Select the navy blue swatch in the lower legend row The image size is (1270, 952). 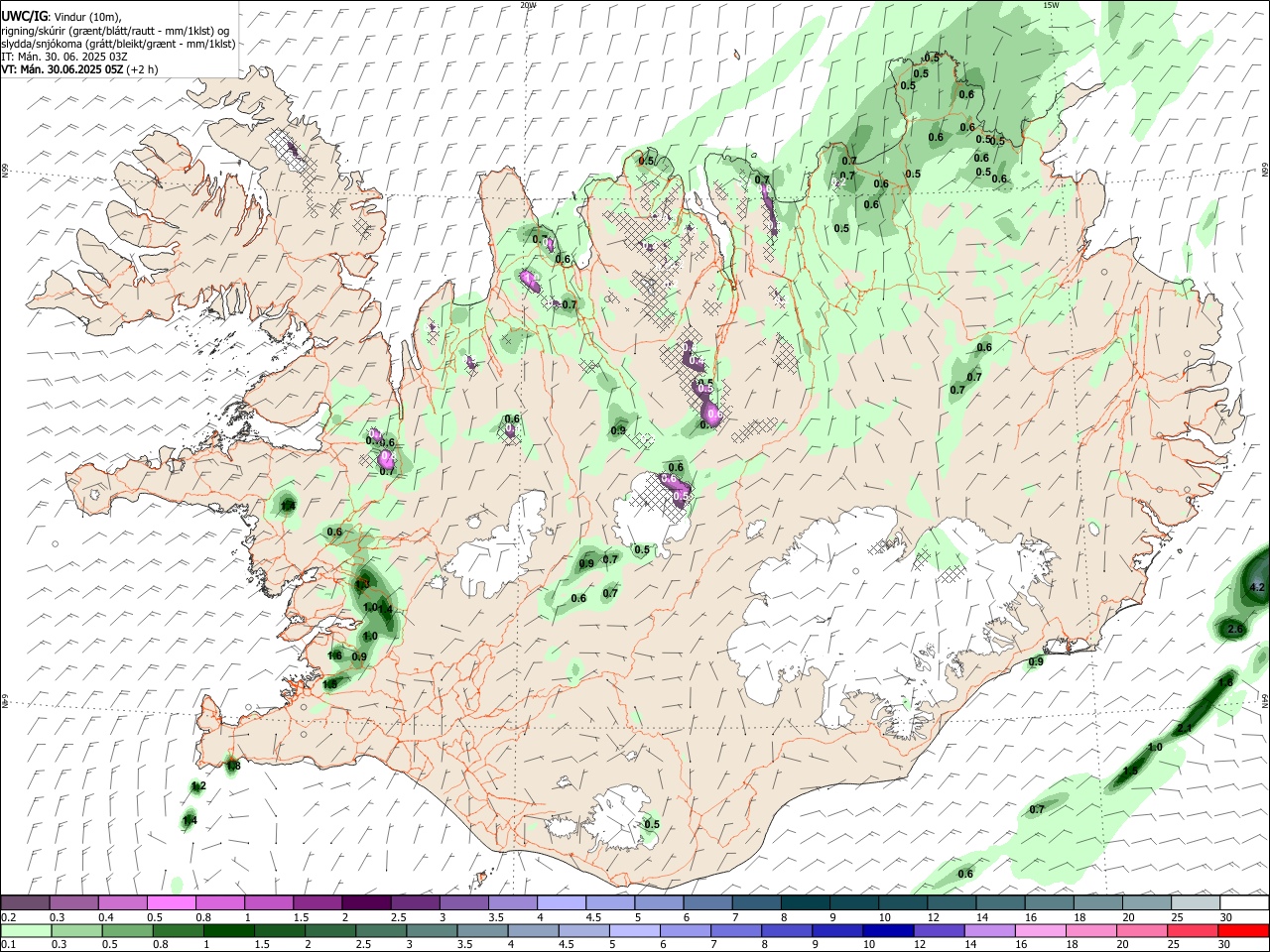[888, 930]
